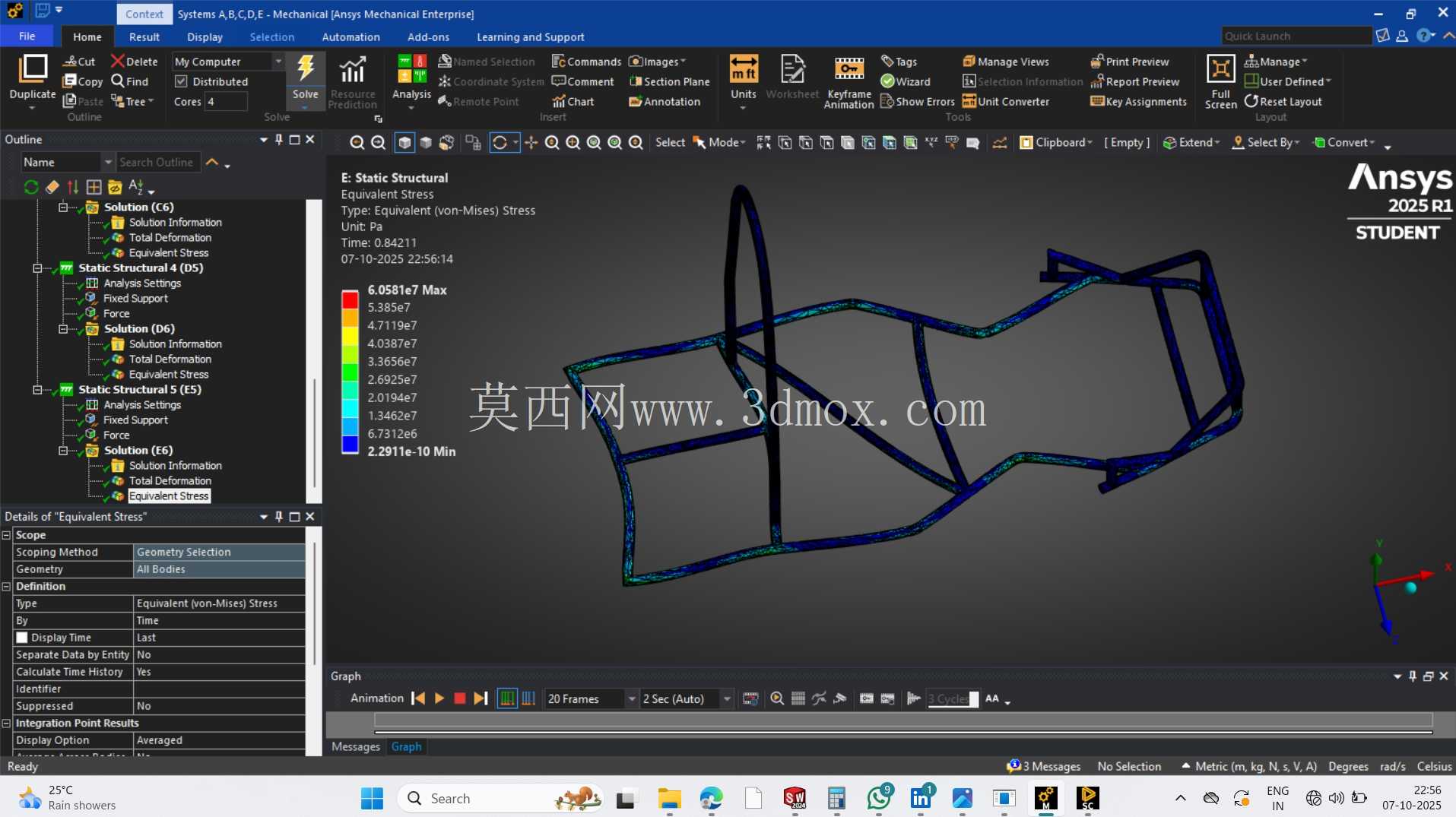Pin the Details panel
This screenshot has width=1456, height=817.
point(279,516)
